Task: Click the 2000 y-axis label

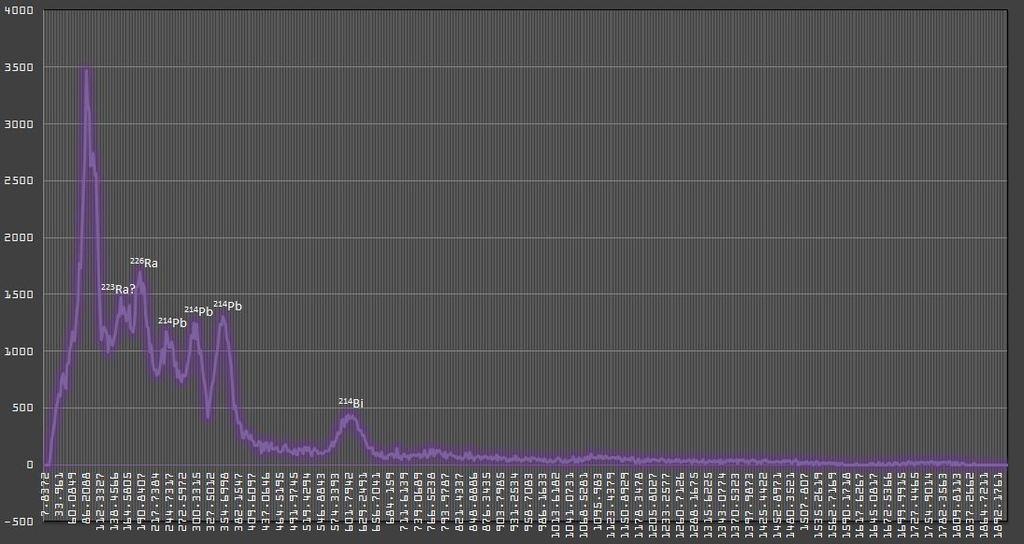Action: click(20, 238)
